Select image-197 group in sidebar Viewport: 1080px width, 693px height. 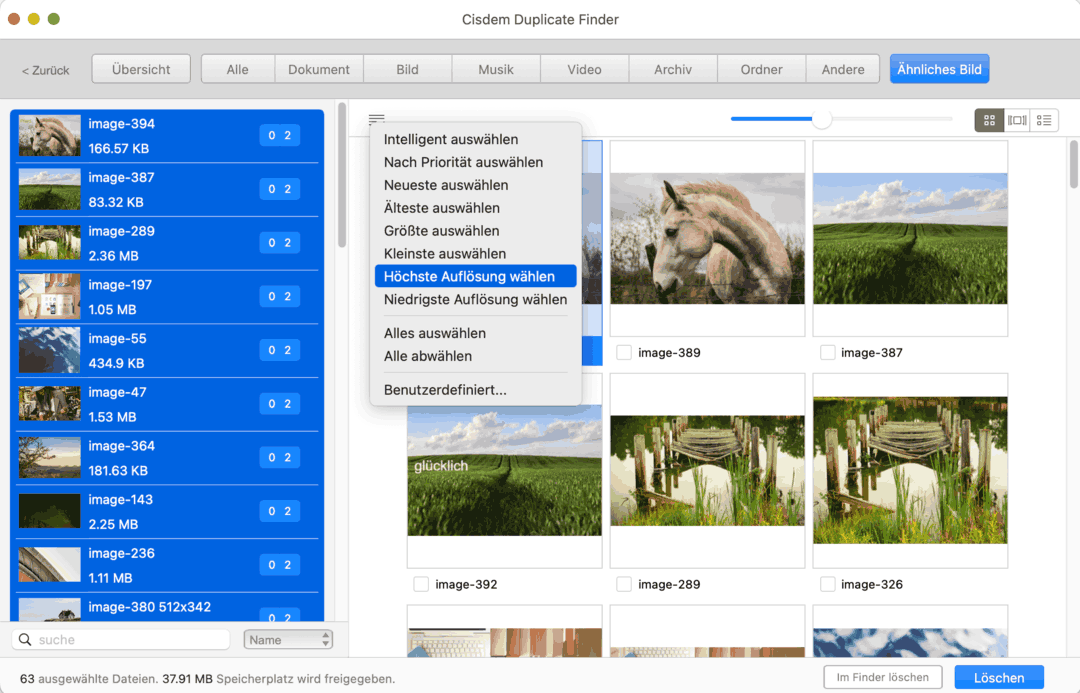(x=167, y=297)
